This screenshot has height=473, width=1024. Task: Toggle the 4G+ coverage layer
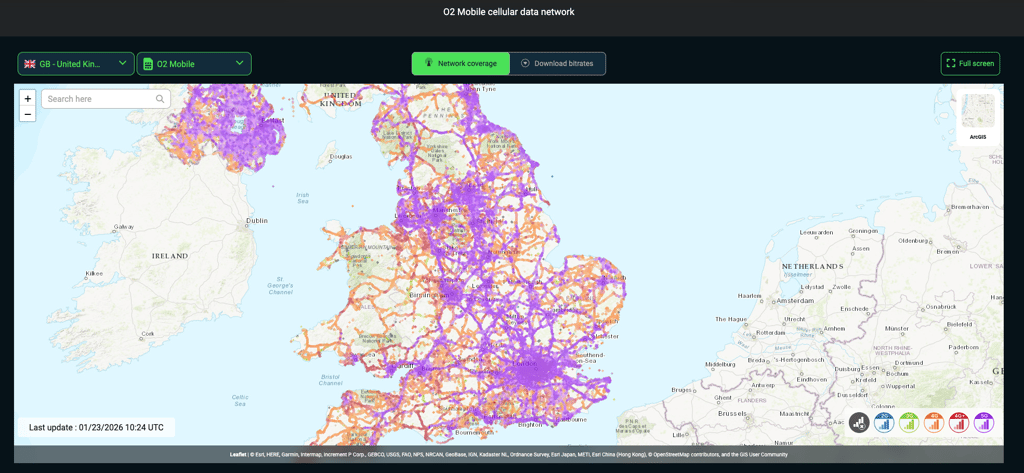[959, 423]
